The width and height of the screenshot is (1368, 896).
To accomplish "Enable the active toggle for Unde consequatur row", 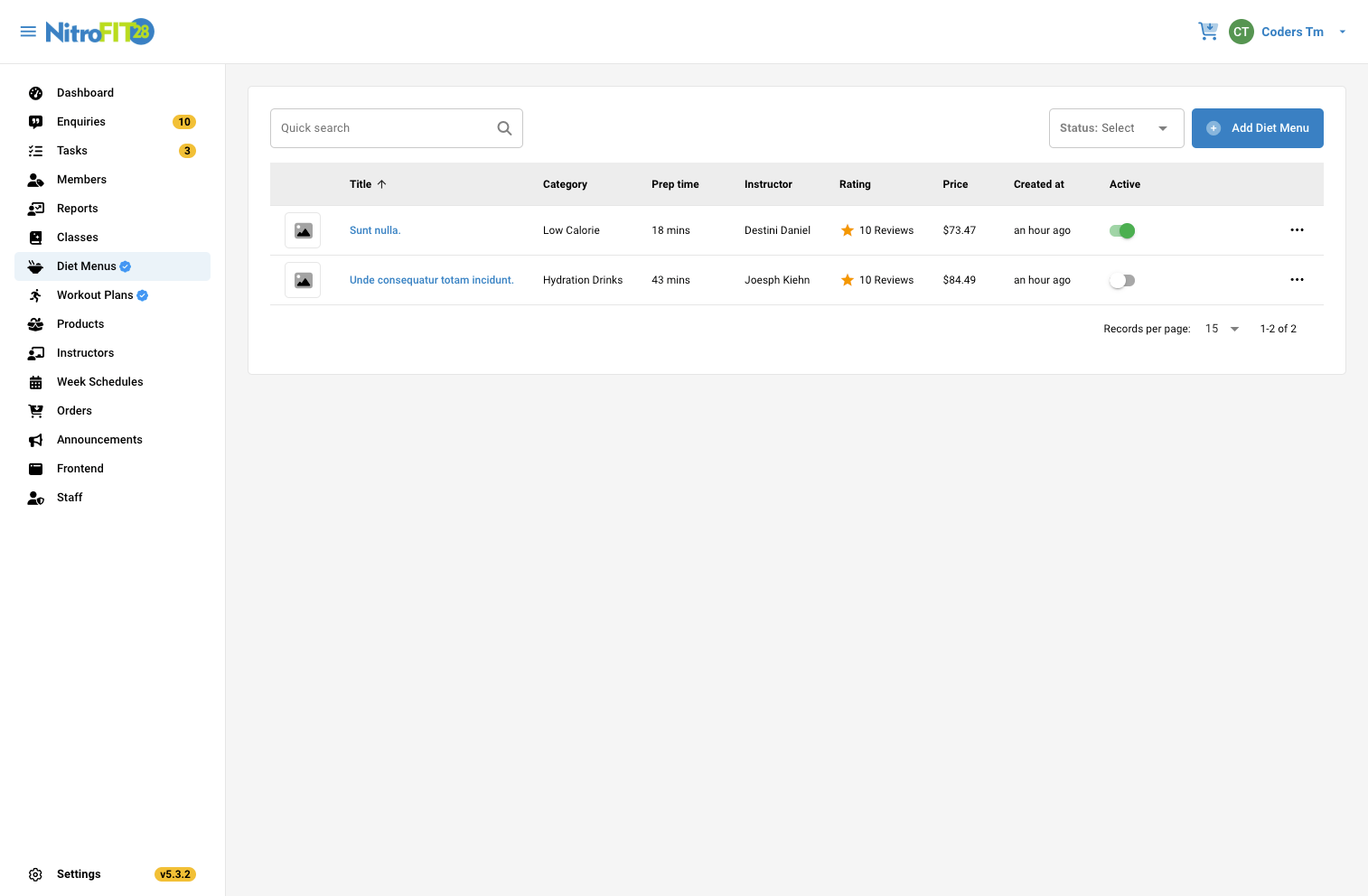I will coord(1121,280).
